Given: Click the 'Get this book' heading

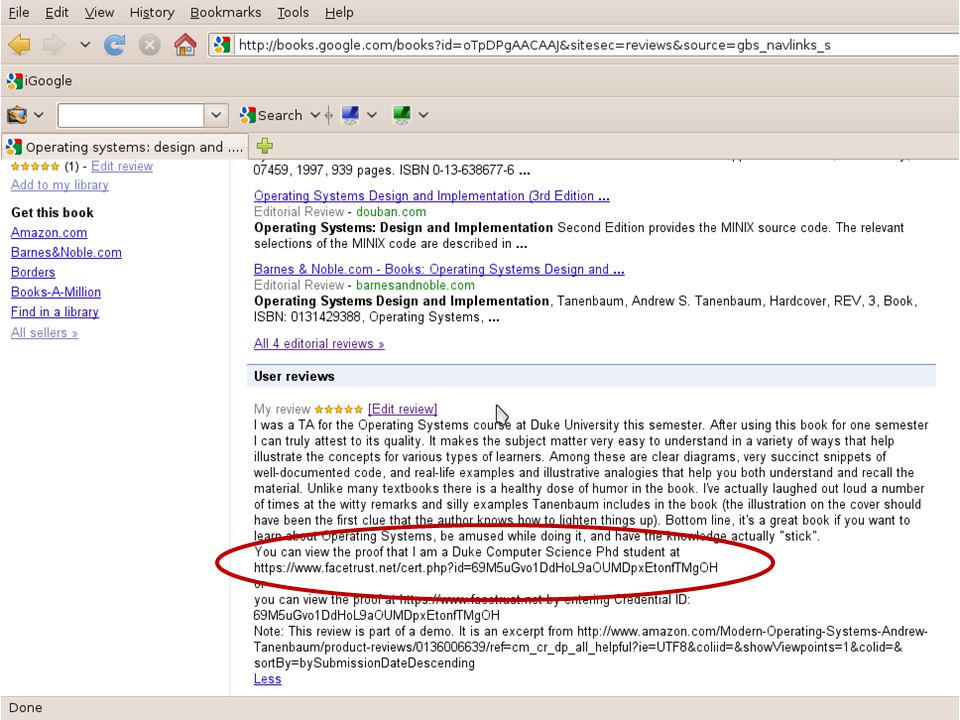Looking at the screenshot, I should (52, 212).
